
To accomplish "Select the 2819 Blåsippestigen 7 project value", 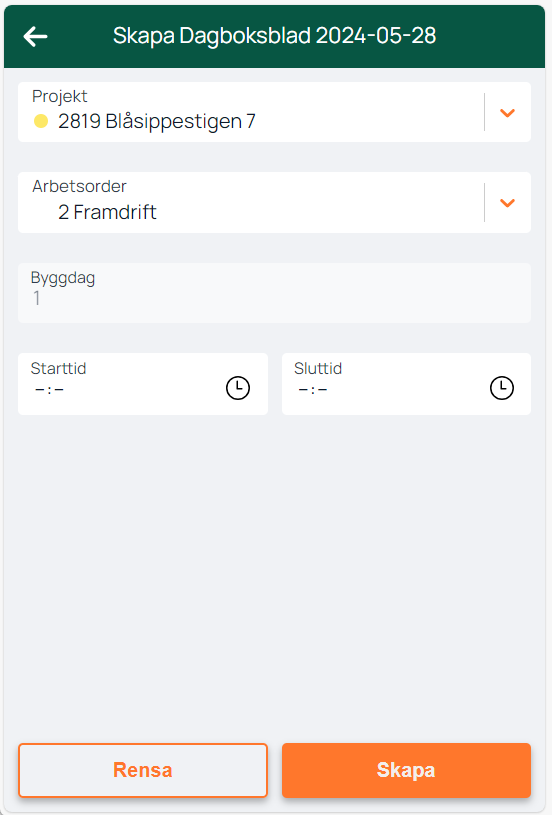I will pyautogui.click(x=156, y=121).
